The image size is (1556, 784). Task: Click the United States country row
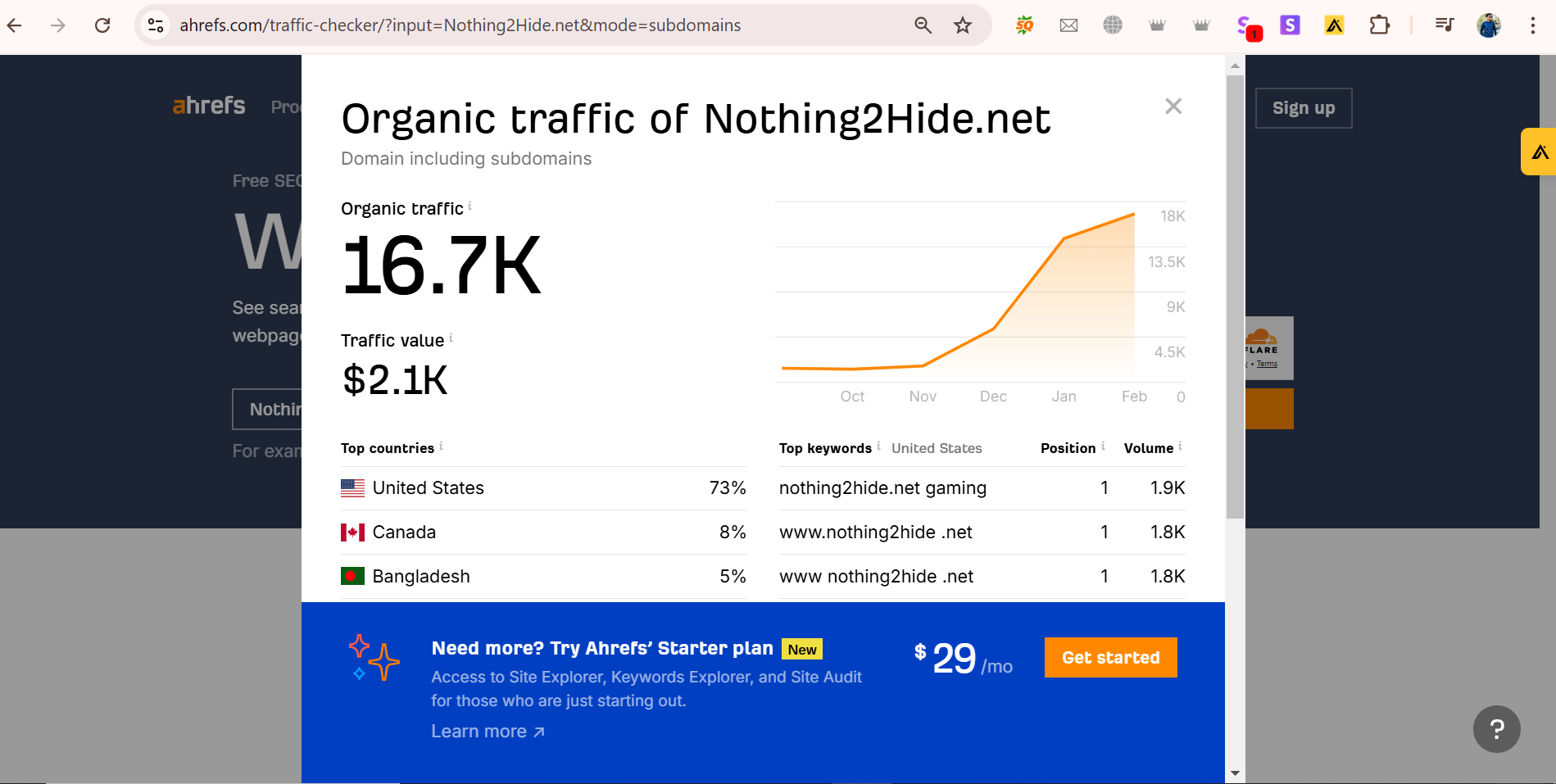(543, 488)
